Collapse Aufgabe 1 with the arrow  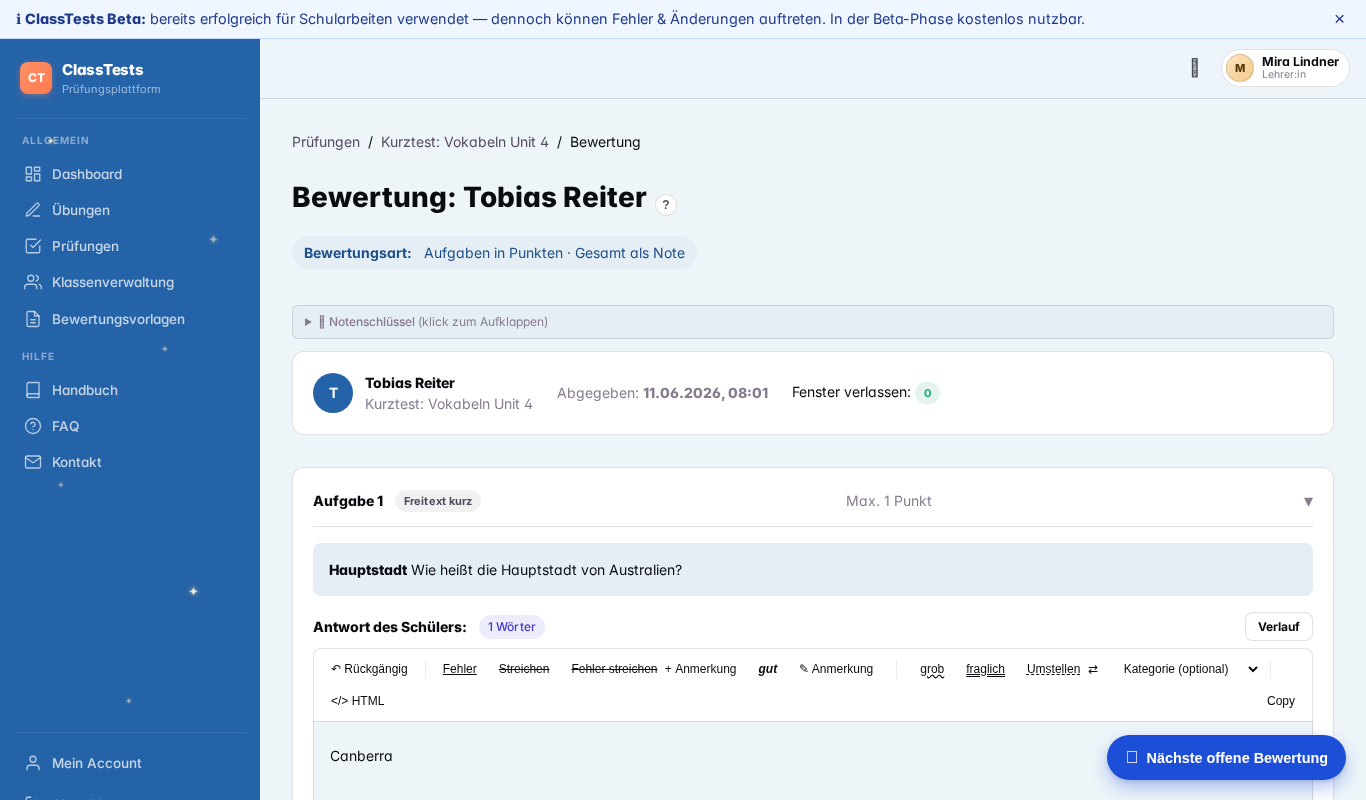pos(1308,501)
